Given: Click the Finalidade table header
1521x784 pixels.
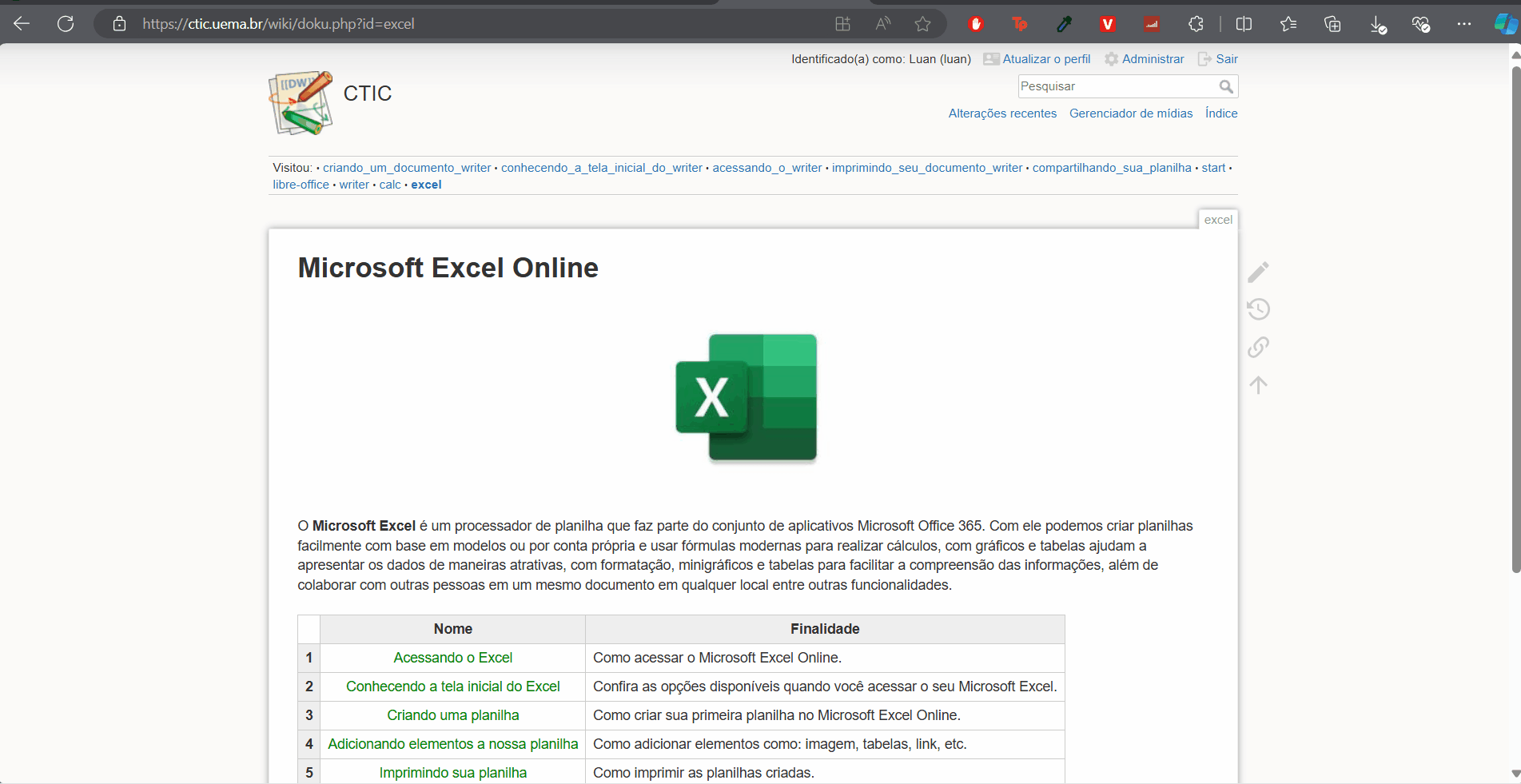Looking at the screenshot, I should pos(825,629).
